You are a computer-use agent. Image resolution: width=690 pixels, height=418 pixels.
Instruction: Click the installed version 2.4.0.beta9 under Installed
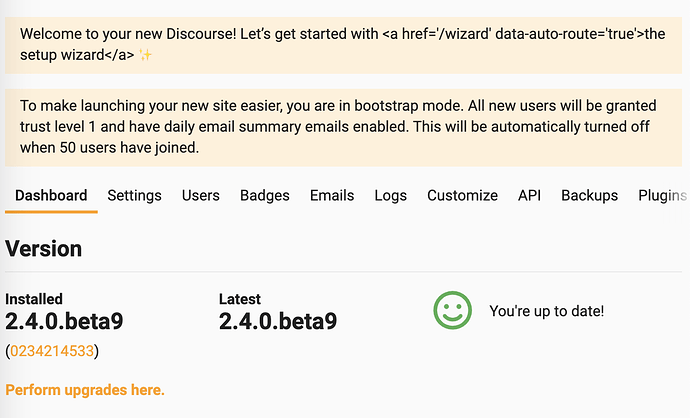[x=64, y=321]
